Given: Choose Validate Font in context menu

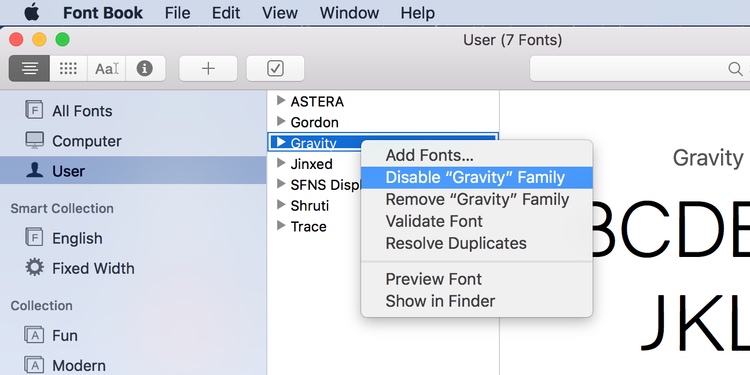Looking at the screenshot, I should click(x=434, y=221).
